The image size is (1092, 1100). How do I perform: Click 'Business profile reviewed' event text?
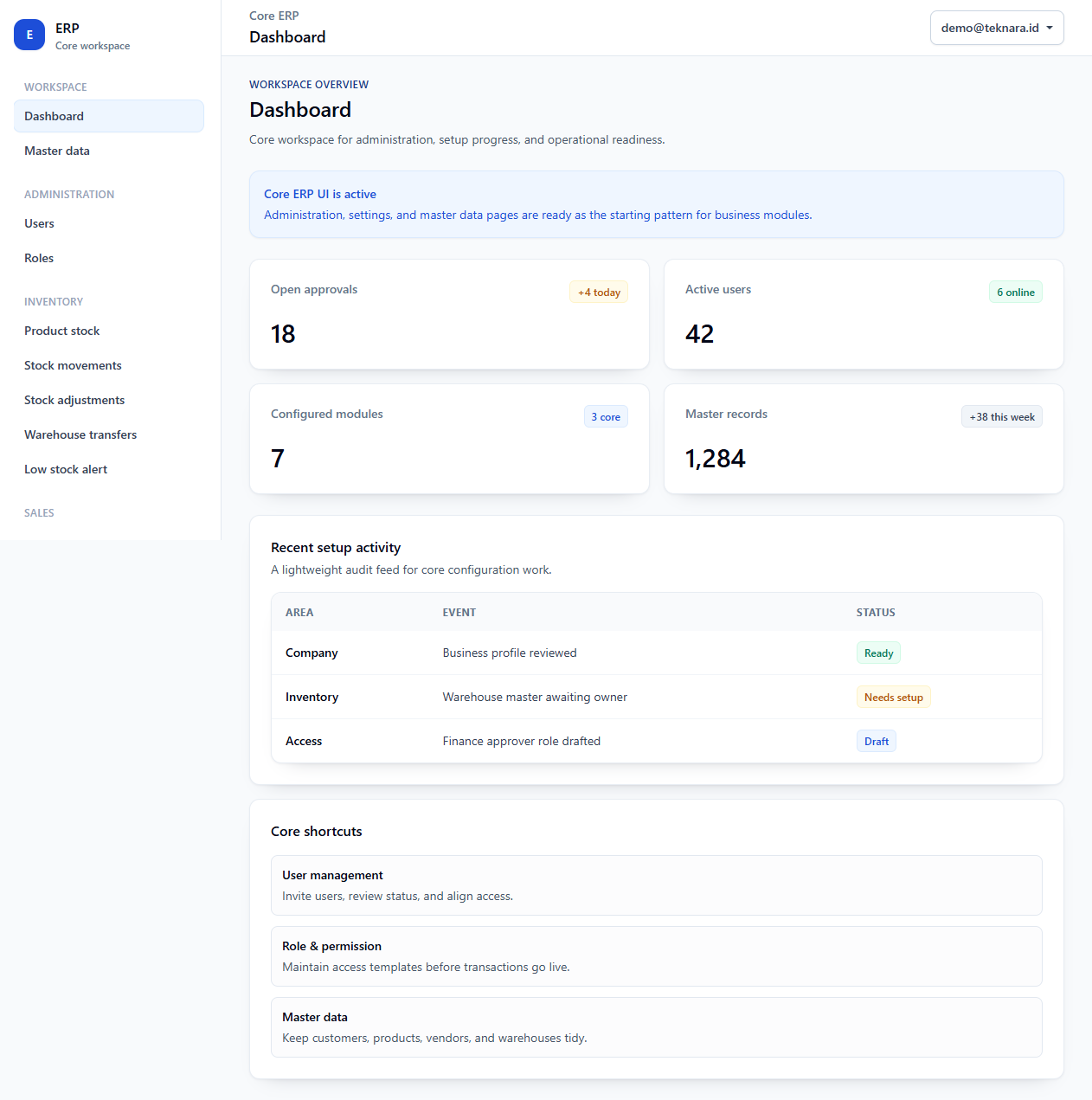click(x=510, y=653)
